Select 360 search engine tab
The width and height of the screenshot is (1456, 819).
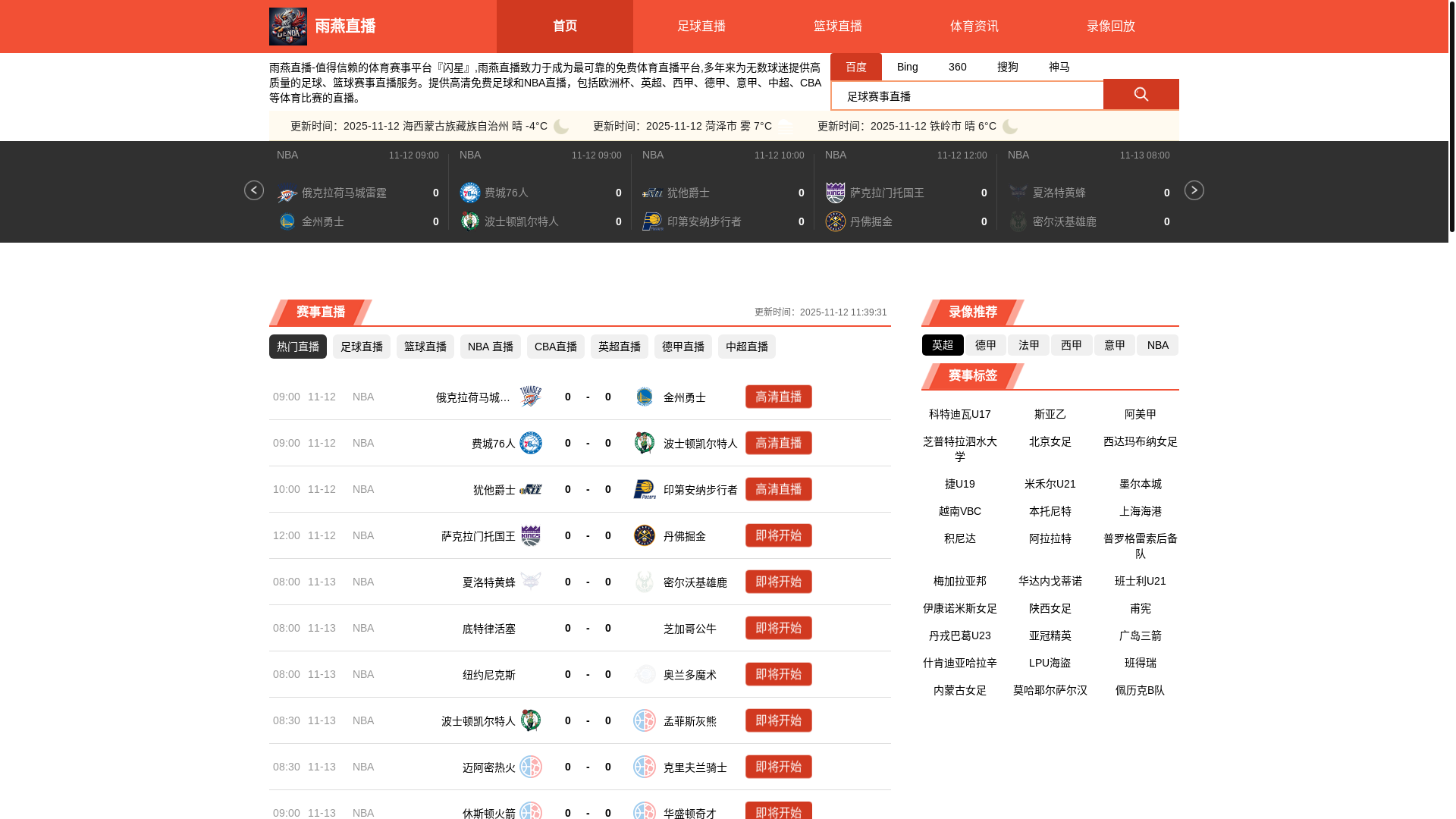coord(958,67)
